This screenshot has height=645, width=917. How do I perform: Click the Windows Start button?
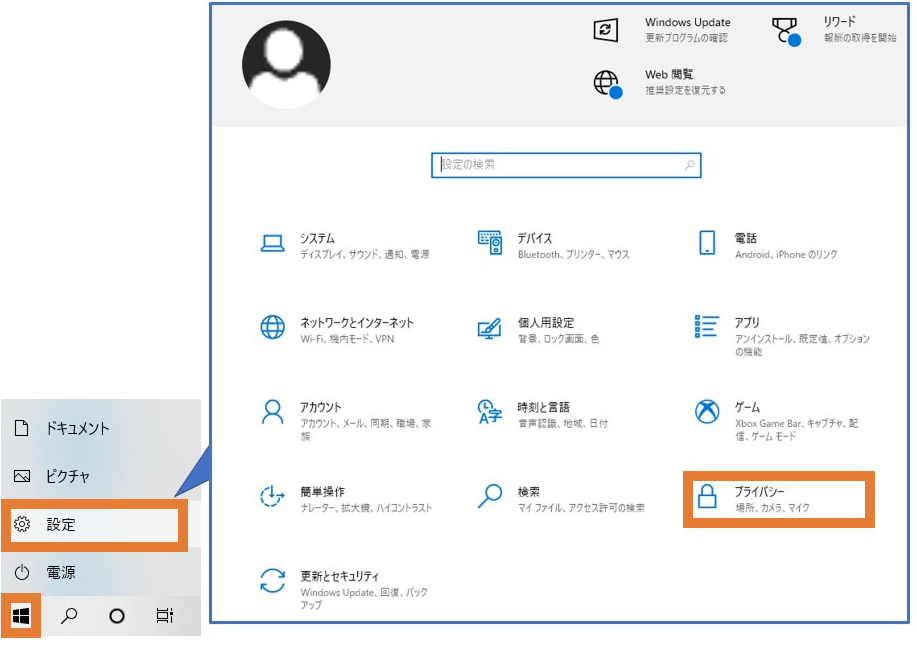click(21, 615)
